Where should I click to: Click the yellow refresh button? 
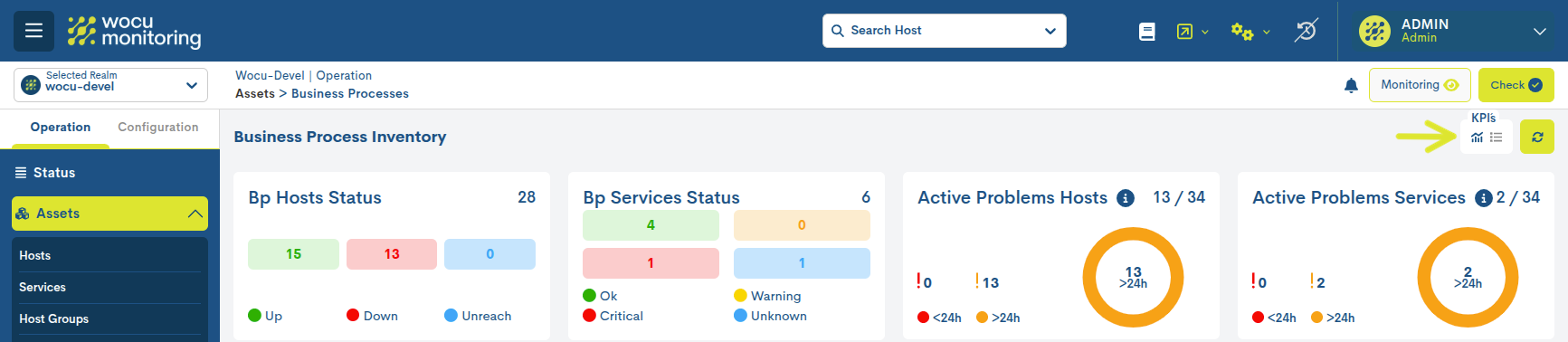pos(1537,137)
